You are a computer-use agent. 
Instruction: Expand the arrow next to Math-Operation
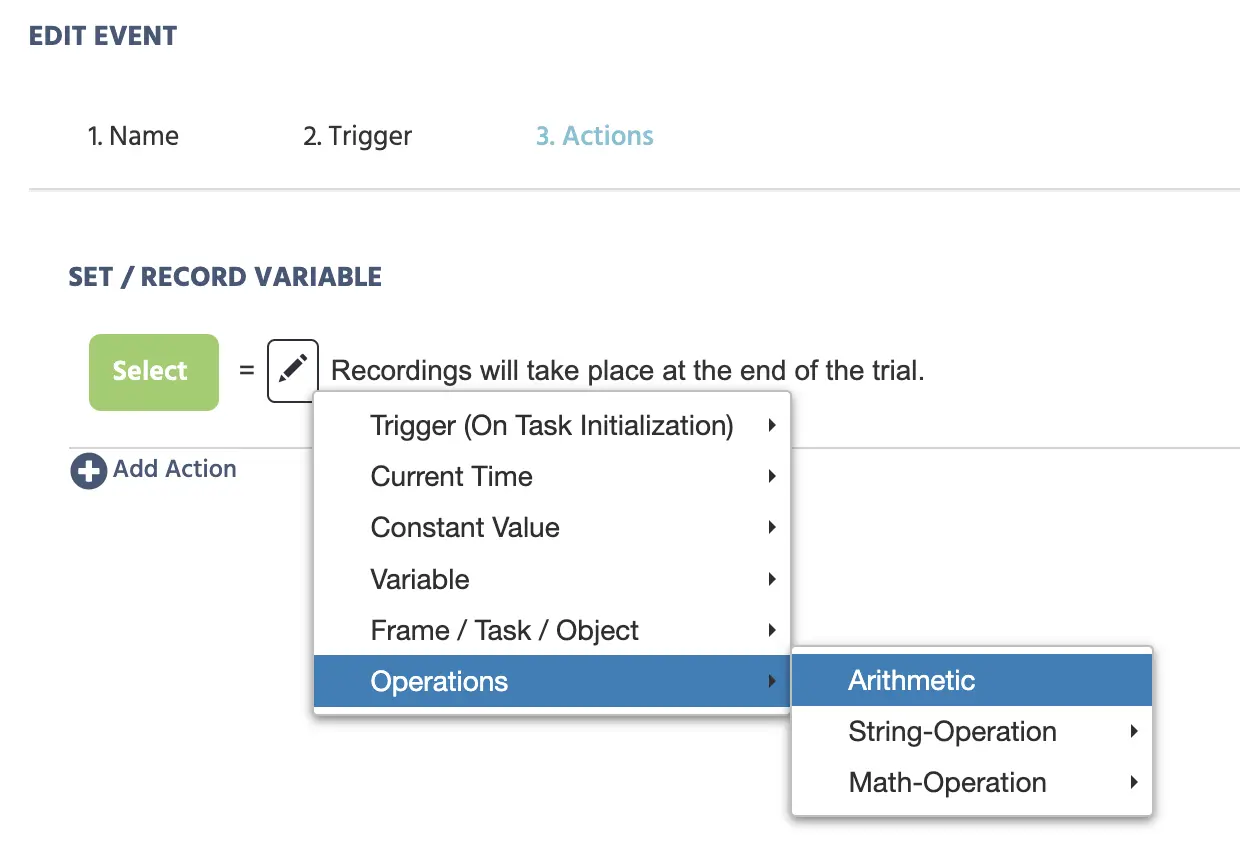click(1134, 783)
